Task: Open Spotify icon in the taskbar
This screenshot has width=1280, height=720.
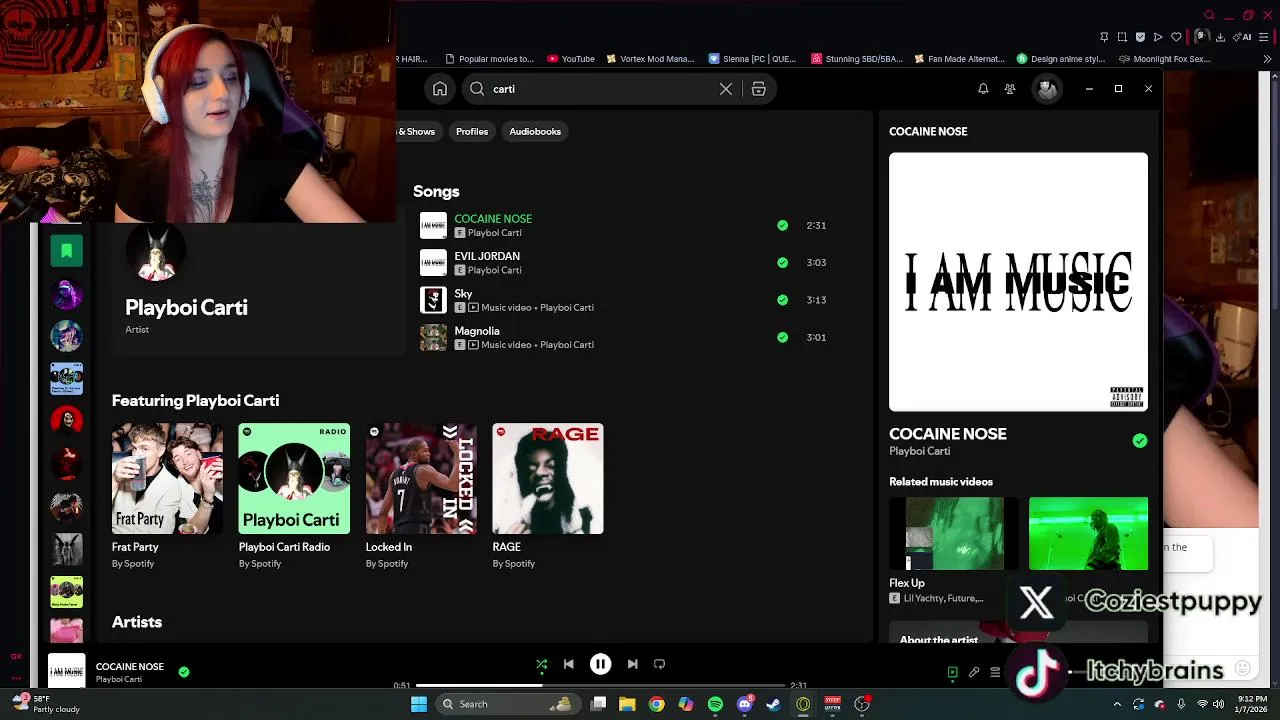Action: [x=715, y=704]
